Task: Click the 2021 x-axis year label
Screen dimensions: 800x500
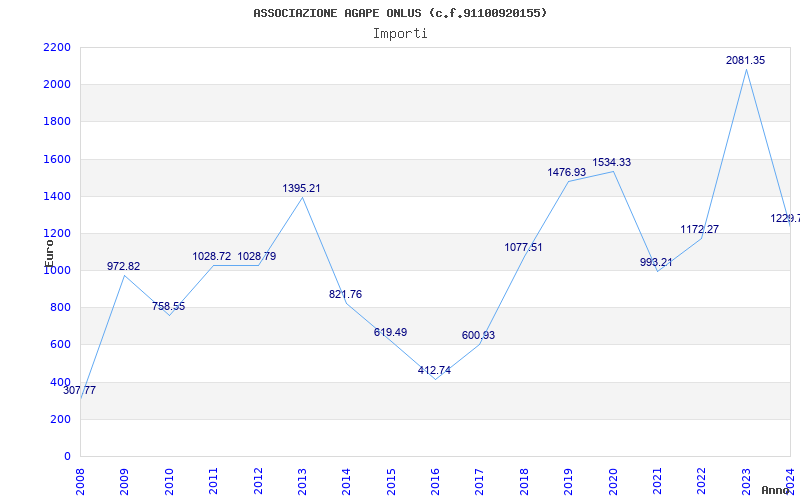Action: (657, 481)
